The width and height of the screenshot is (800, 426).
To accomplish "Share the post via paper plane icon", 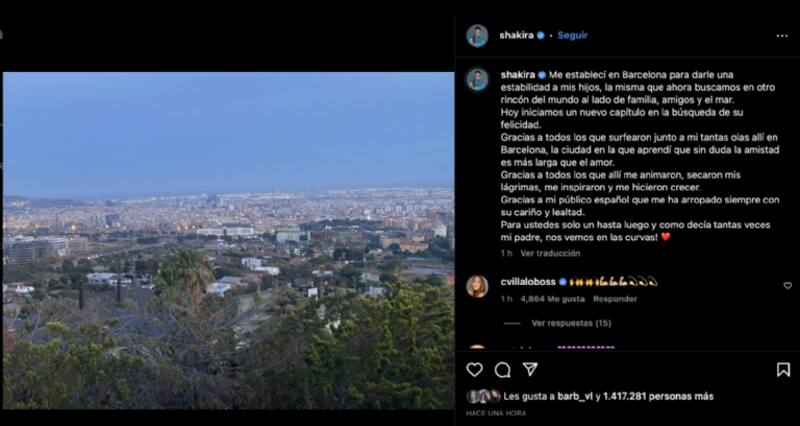I will coord(530,370).
